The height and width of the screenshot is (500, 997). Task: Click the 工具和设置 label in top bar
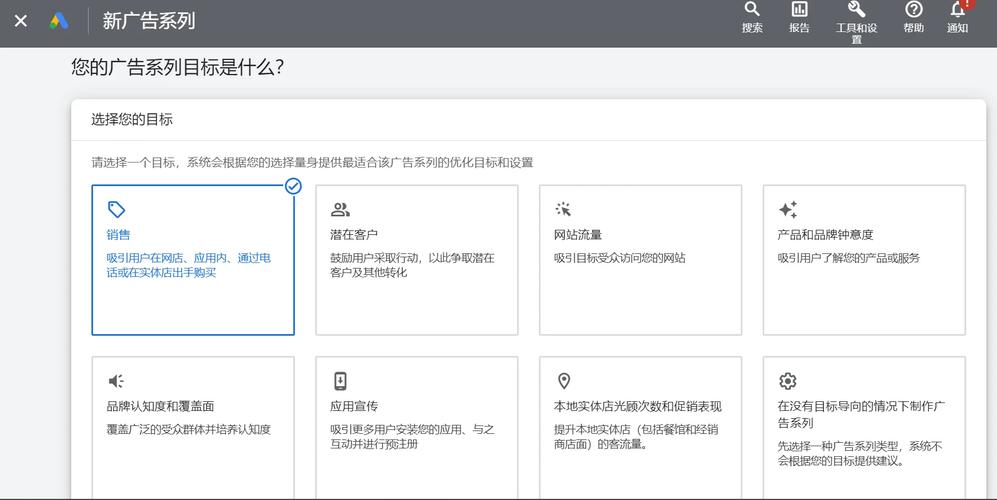coord(856,33)
